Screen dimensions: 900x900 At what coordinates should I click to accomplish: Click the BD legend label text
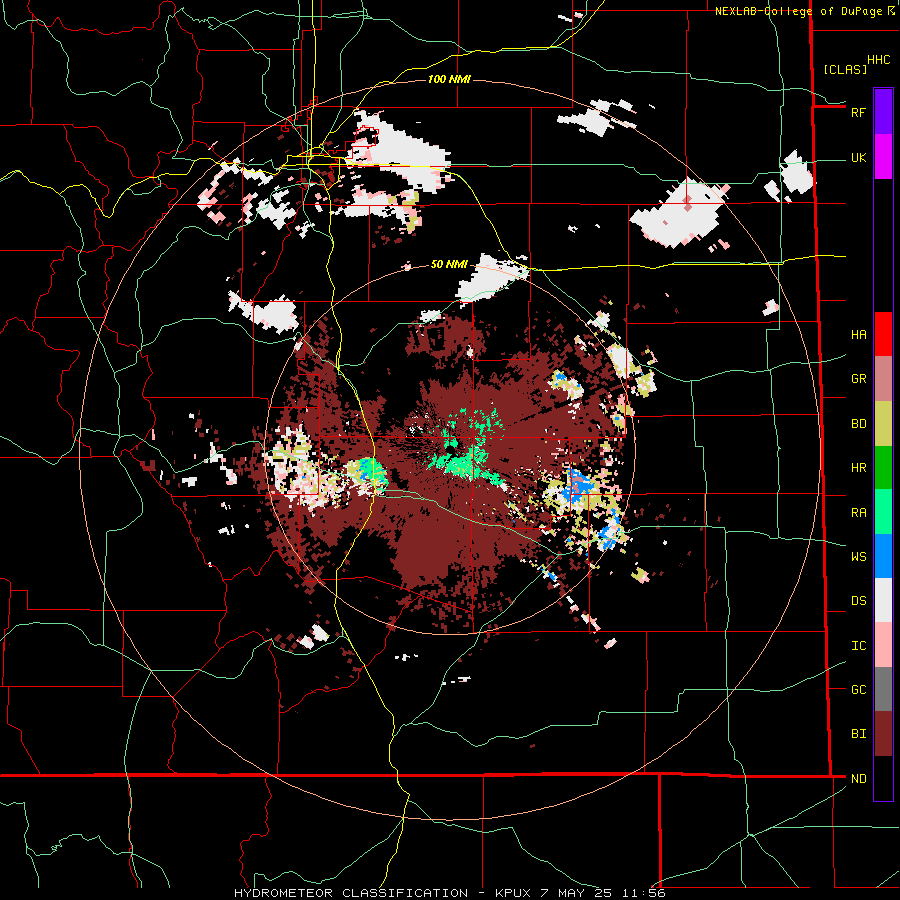(x=858, y=424)
